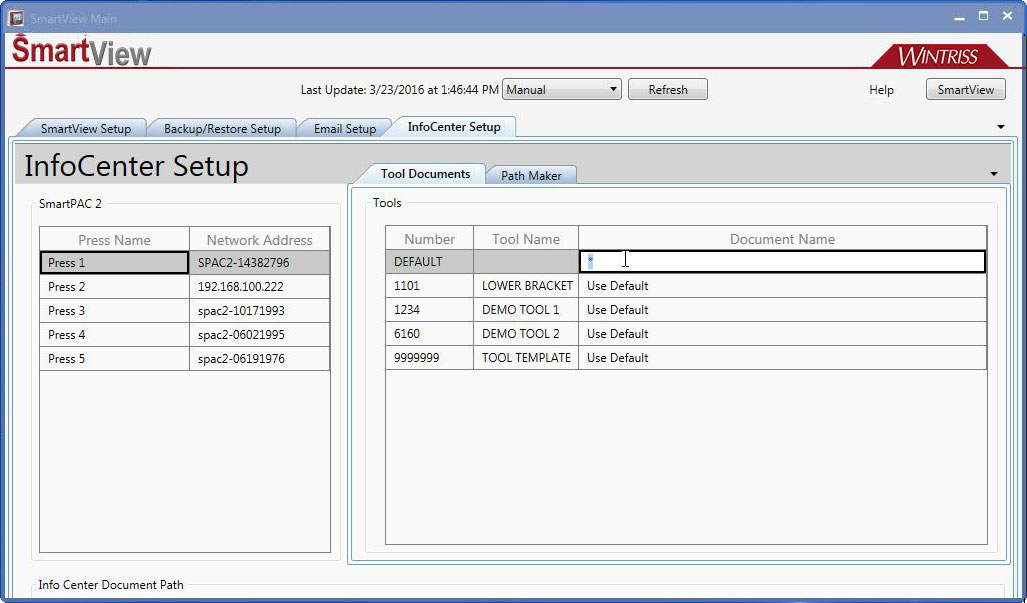
Task: Expand the Tool Documents tabs overflow arrow
Action: coord(994,174)
